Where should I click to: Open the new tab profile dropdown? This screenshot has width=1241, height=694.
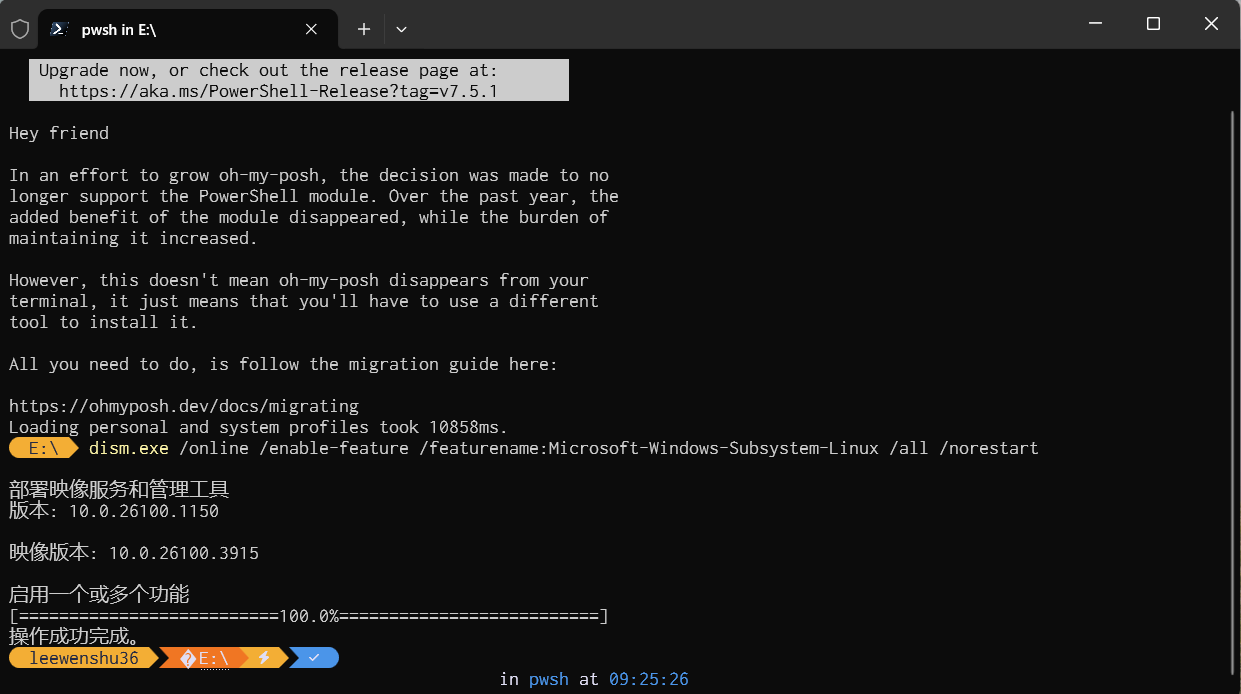click(x=401, y=29)
